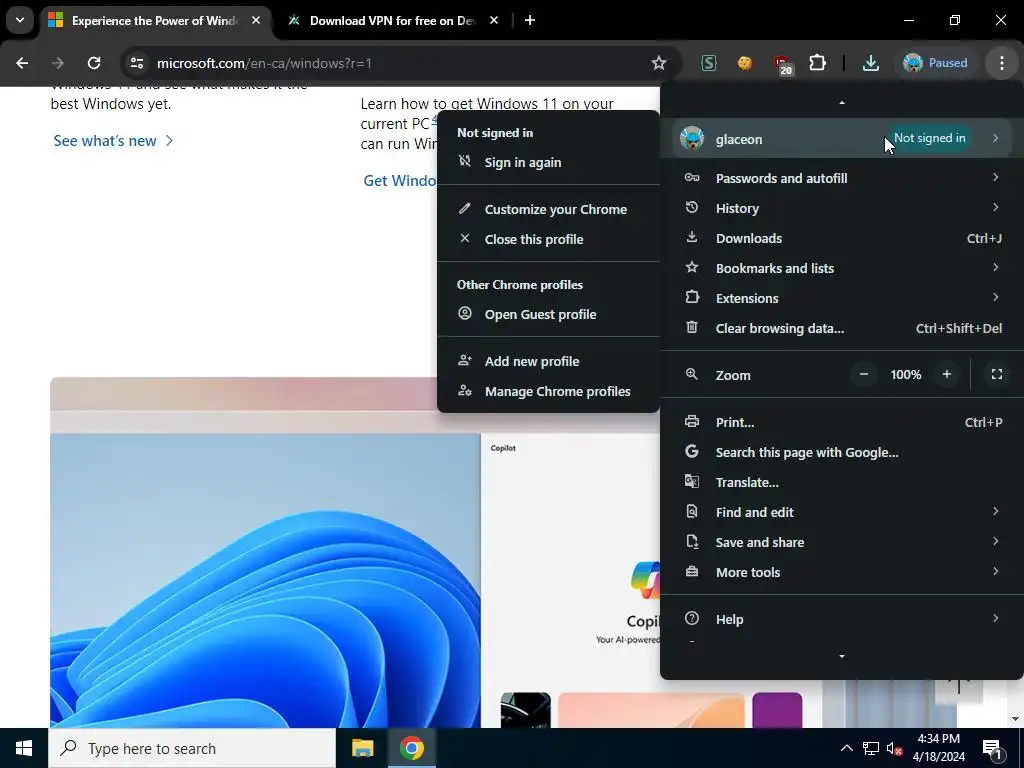Expand Save and share submenu
The height and width of the screenshot is (768, 1024).
(842, 543)
